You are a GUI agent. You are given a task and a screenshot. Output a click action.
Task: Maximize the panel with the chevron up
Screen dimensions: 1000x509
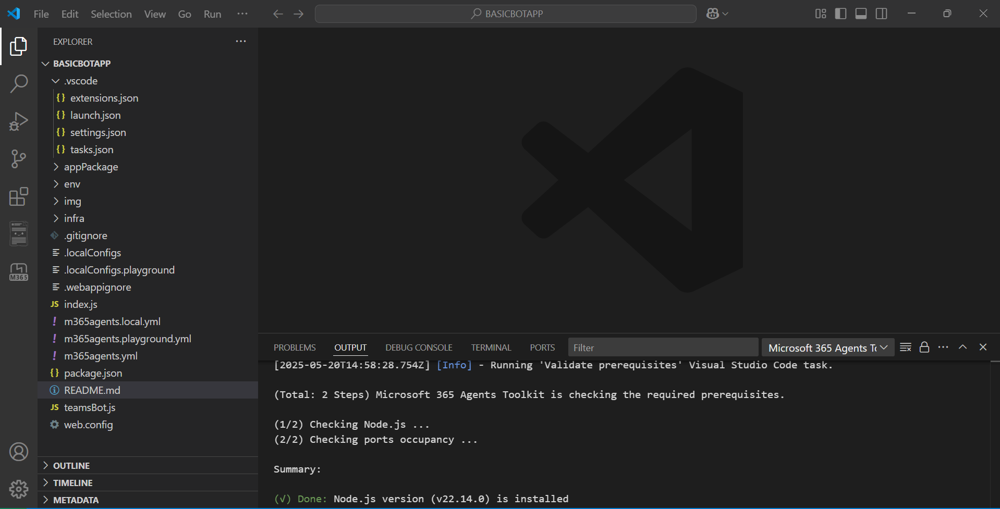point(963,347)
